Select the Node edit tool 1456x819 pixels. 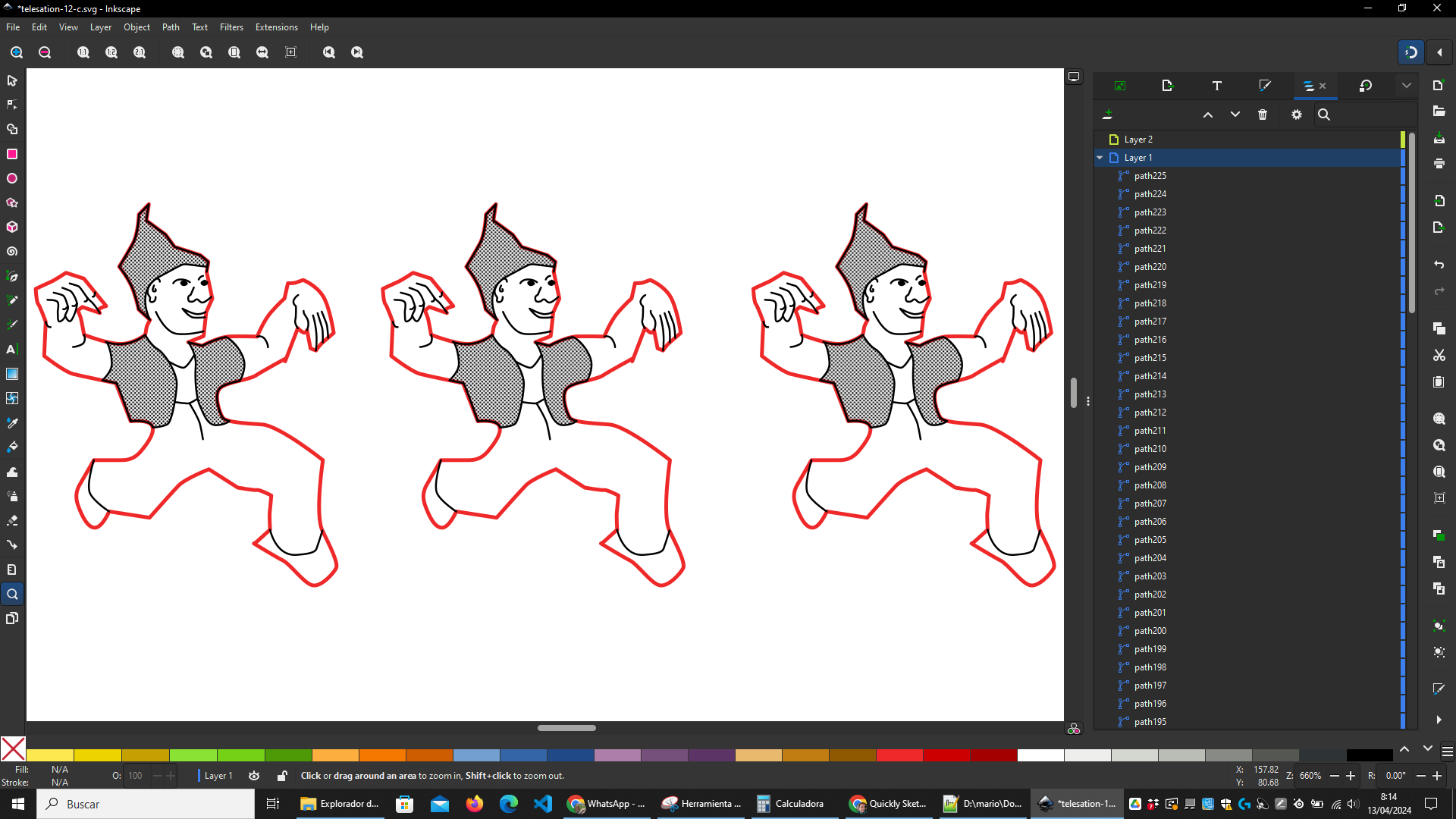pyautogui.click(x=12, y=105)
